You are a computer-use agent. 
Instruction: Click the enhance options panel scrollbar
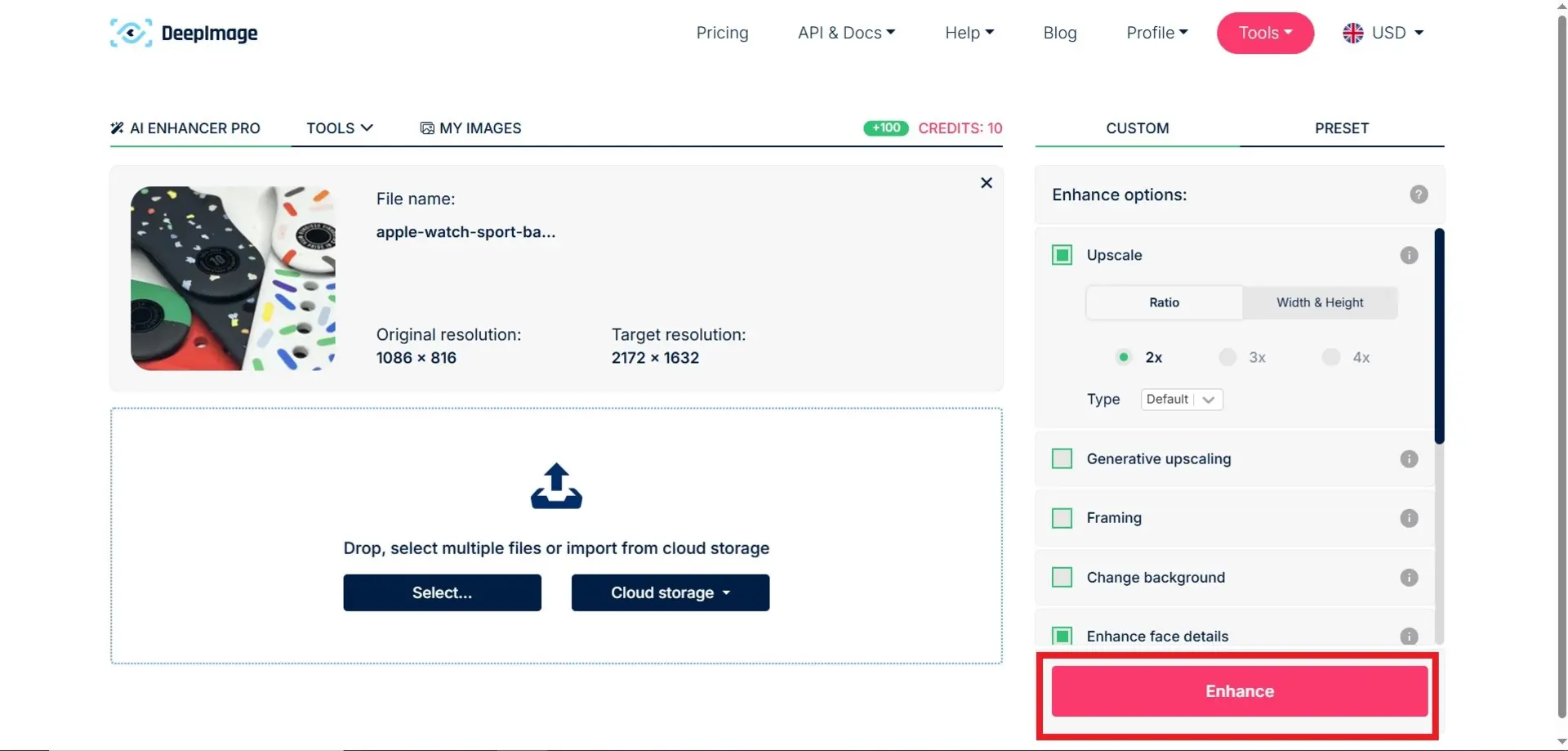tap(1439, 337)
